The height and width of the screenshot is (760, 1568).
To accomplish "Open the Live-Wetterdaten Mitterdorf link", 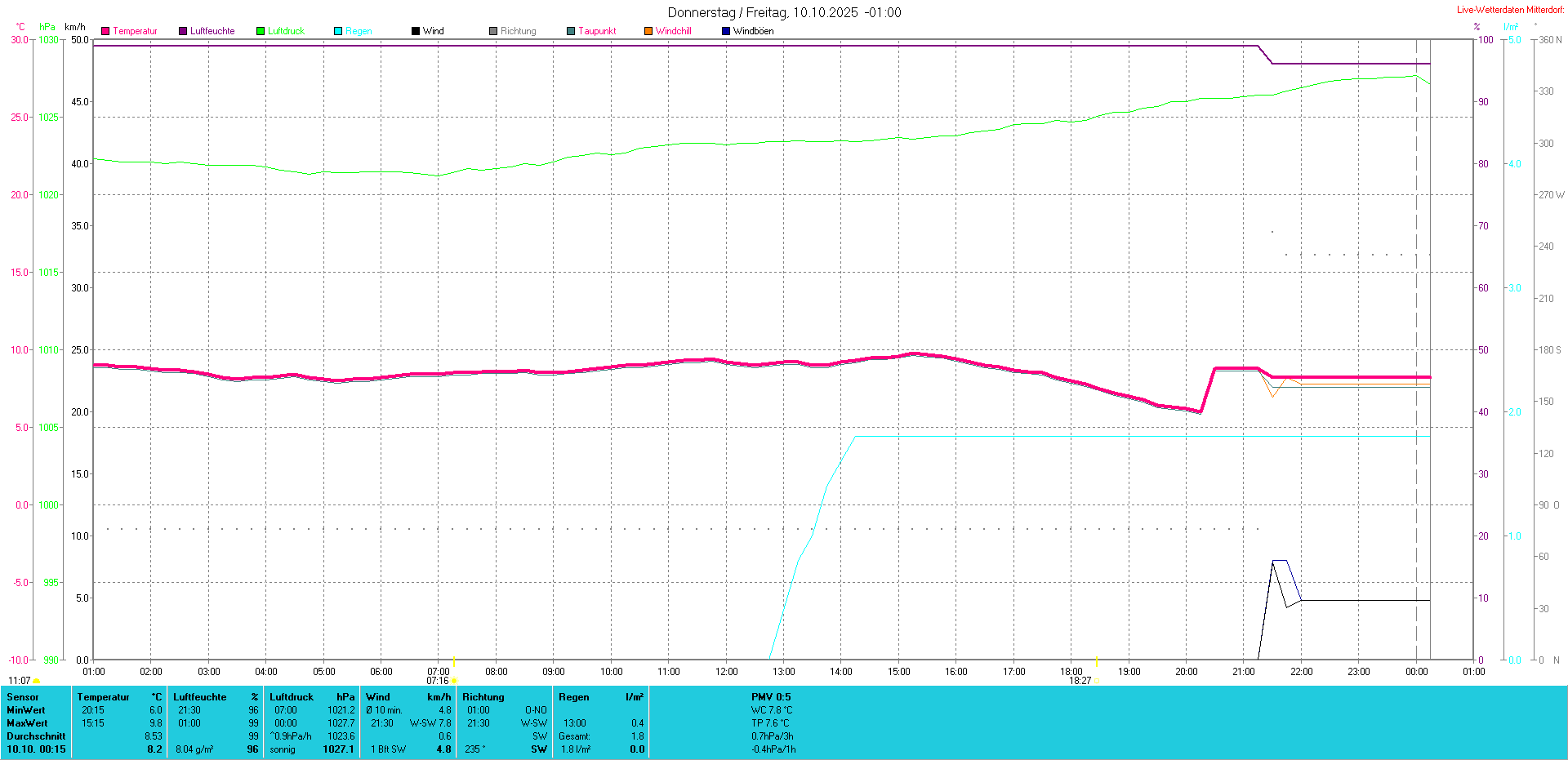I will (1510, 10).
